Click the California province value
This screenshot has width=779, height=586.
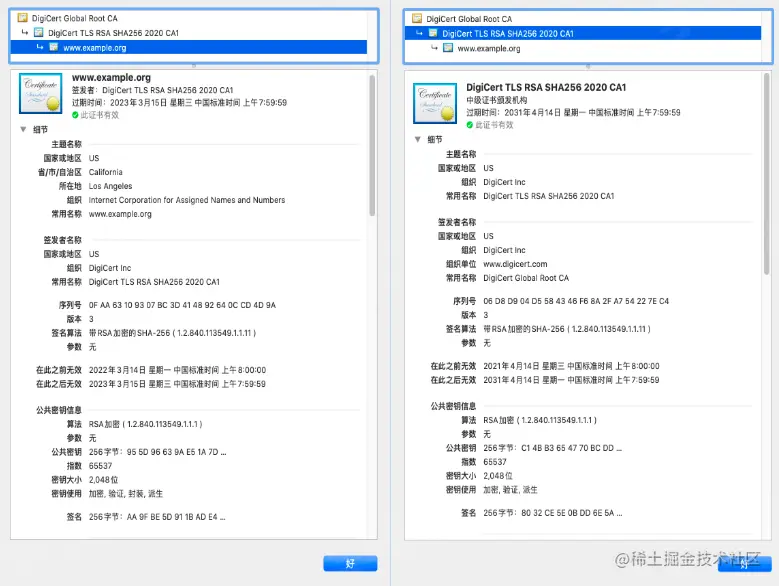pyautogui.click(x=105, y=172)
